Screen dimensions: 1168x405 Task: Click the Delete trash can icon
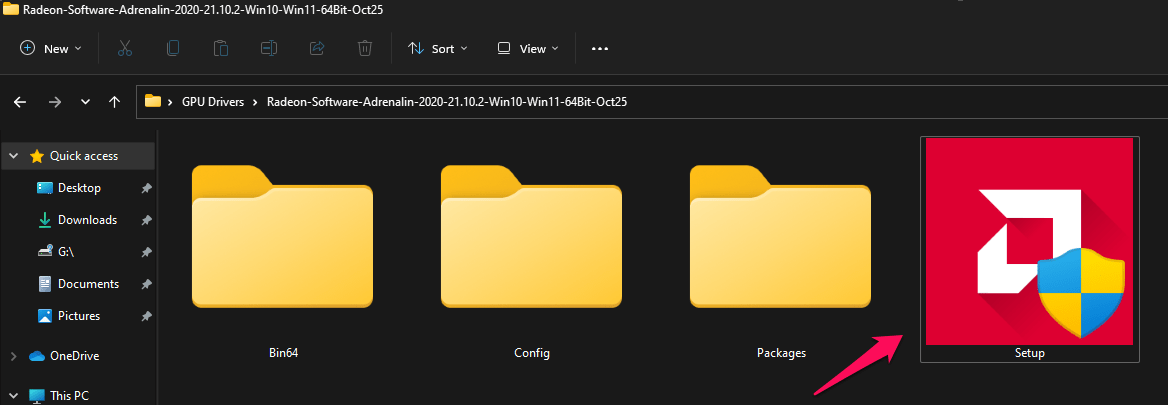pyautogui.click(x=364, y=48)
